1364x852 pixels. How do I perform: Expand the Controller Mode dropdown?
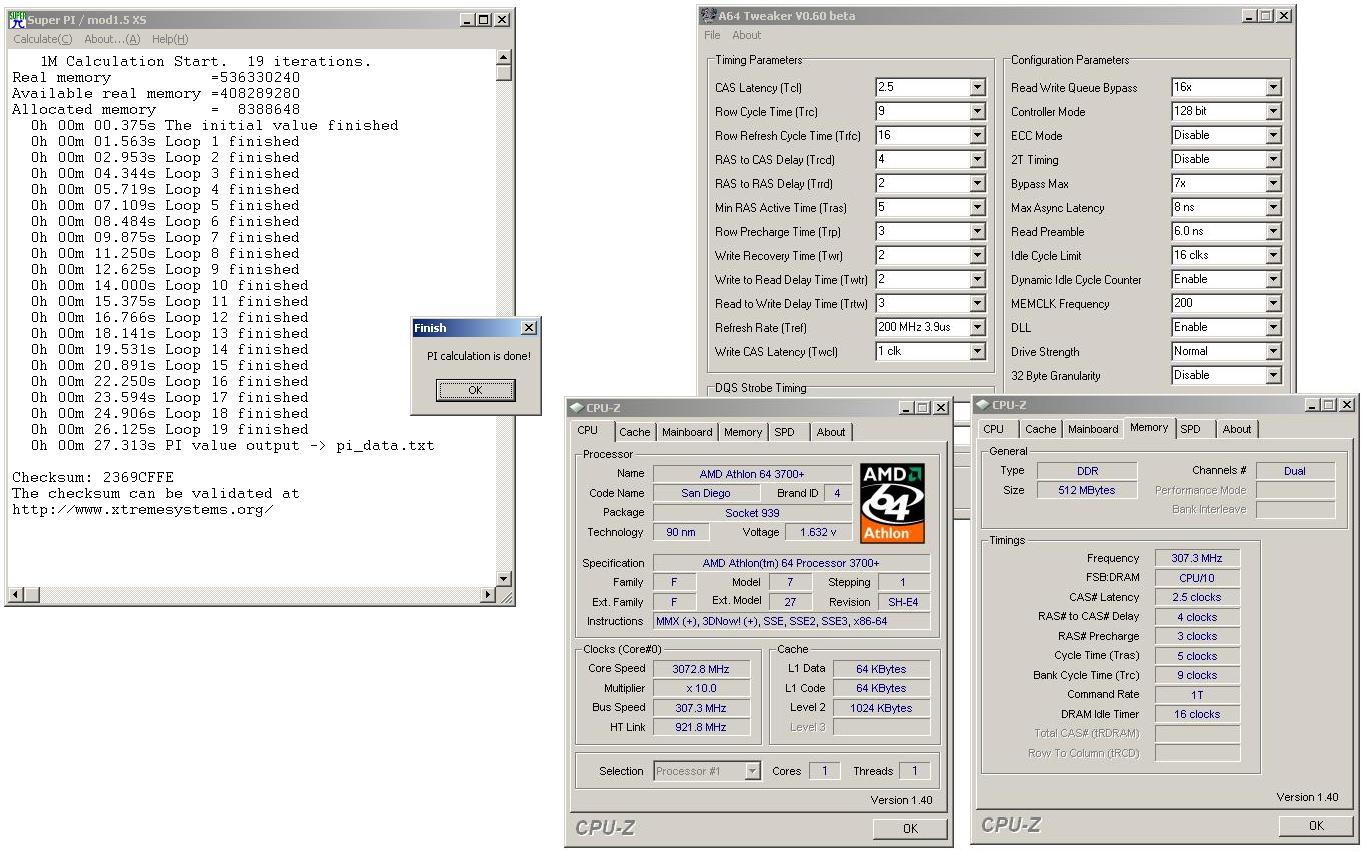pyautogui.click(x=1273, y=112)
